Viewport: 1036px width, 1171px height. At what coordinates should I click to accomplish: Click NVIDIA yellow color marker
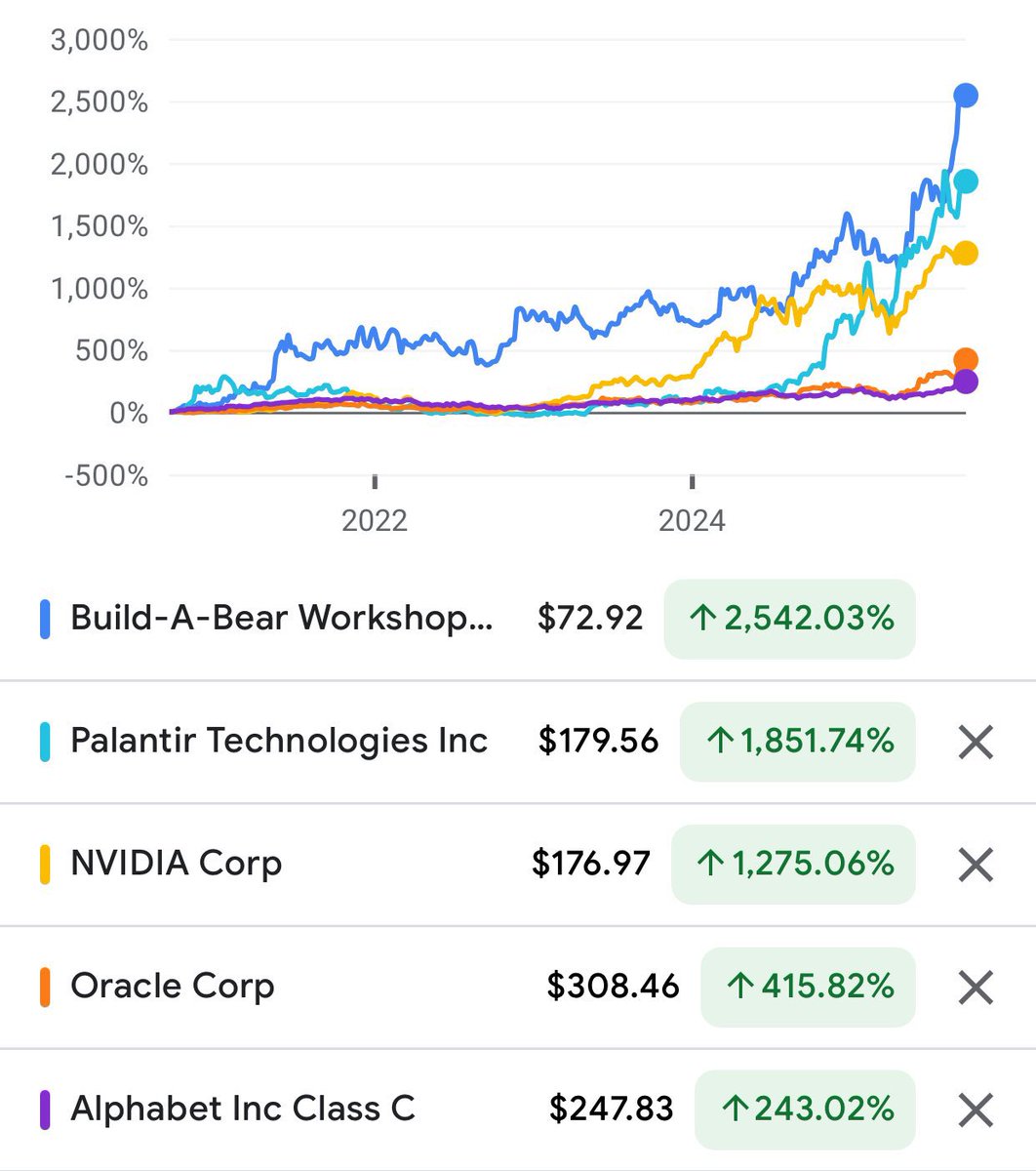coord(45,865)
